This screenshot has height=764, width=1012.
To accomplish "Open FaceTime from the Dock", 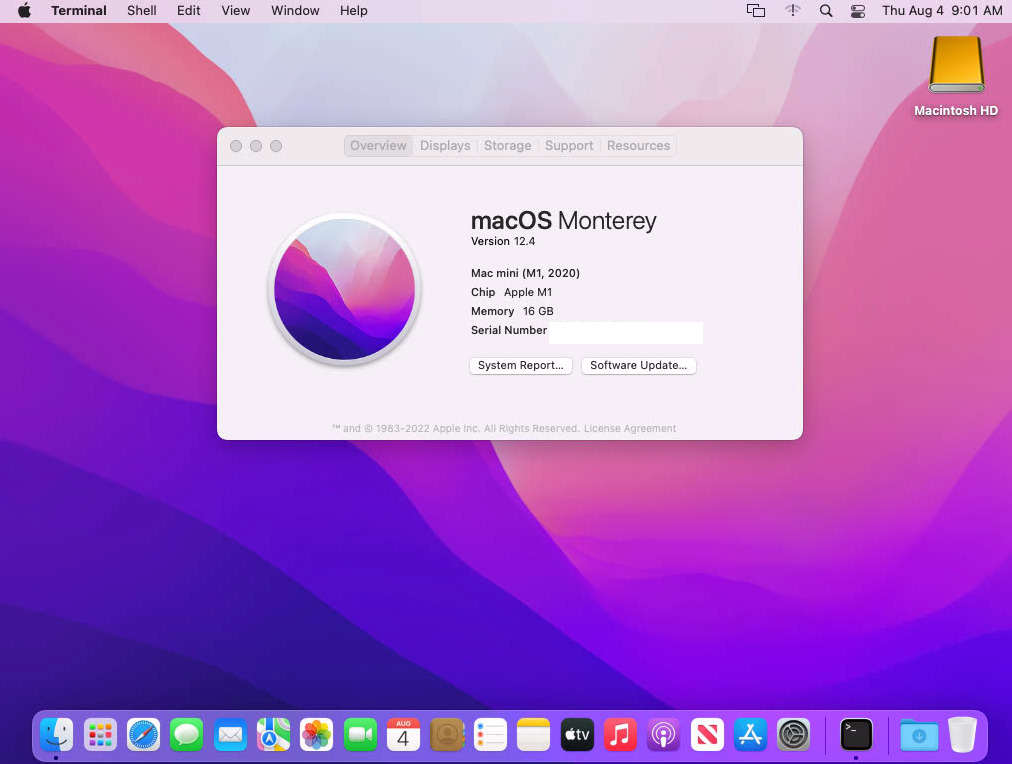I will [360, 735].
